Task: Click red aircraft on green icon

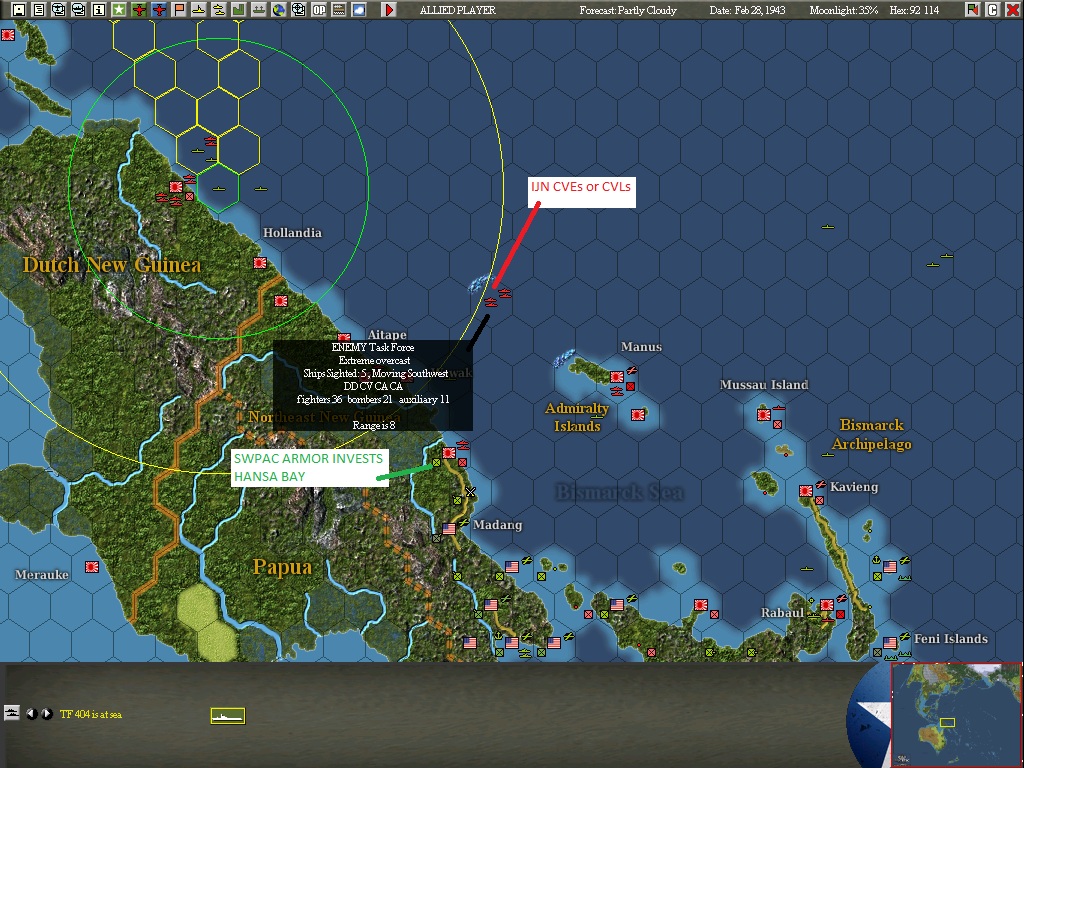Action: (x=139, y=10)
